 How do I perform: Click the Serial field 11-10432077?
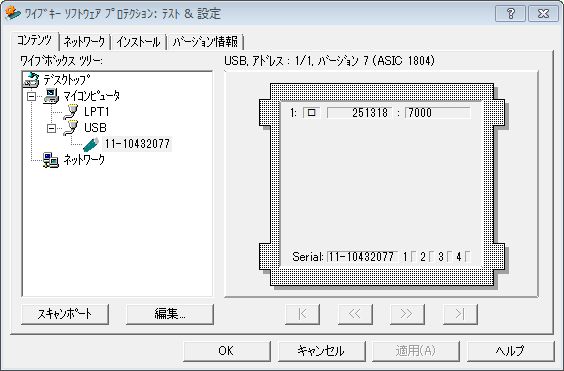point(362,257)
